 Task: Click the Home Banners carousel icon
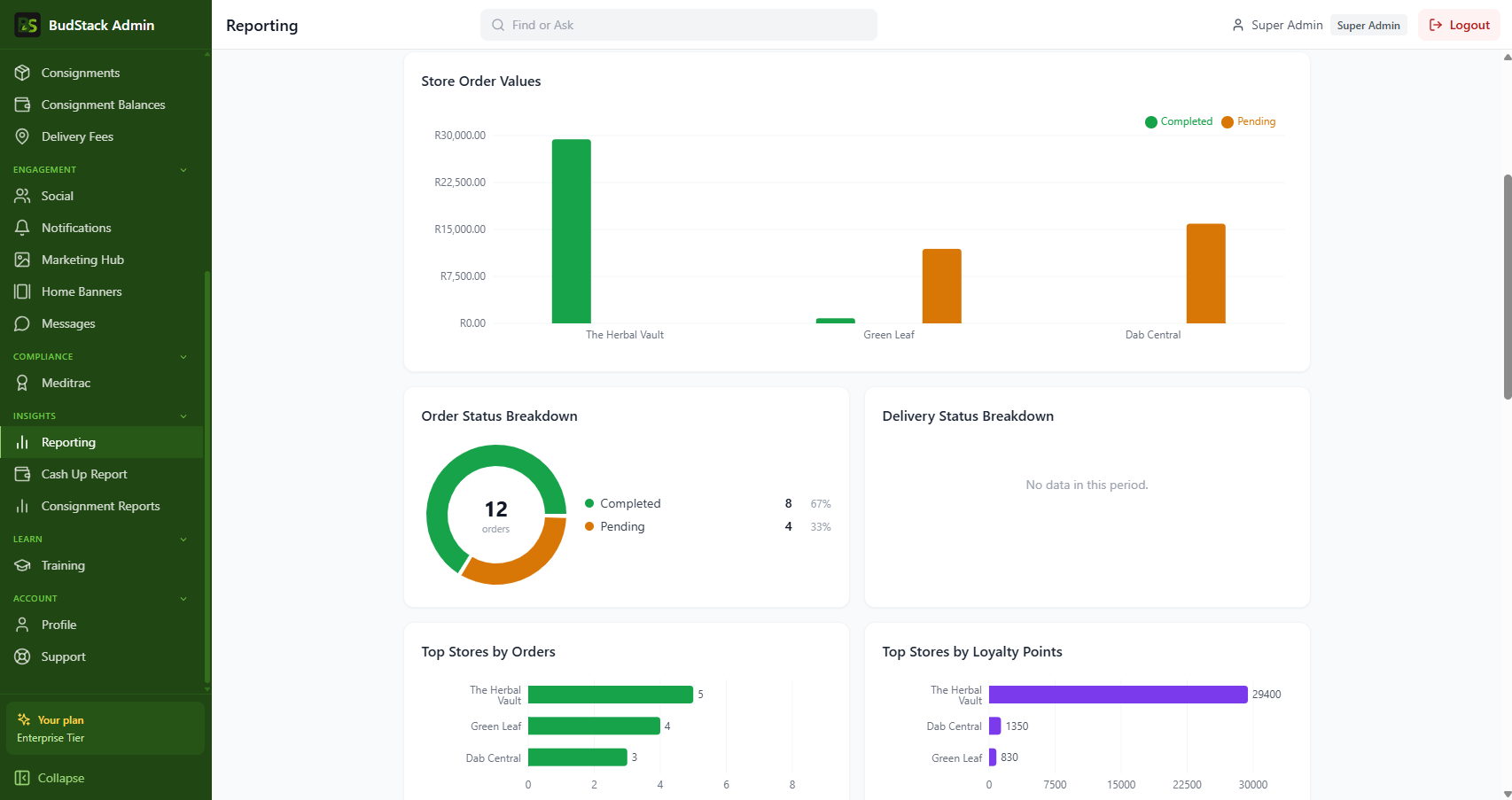coord(22,291)
